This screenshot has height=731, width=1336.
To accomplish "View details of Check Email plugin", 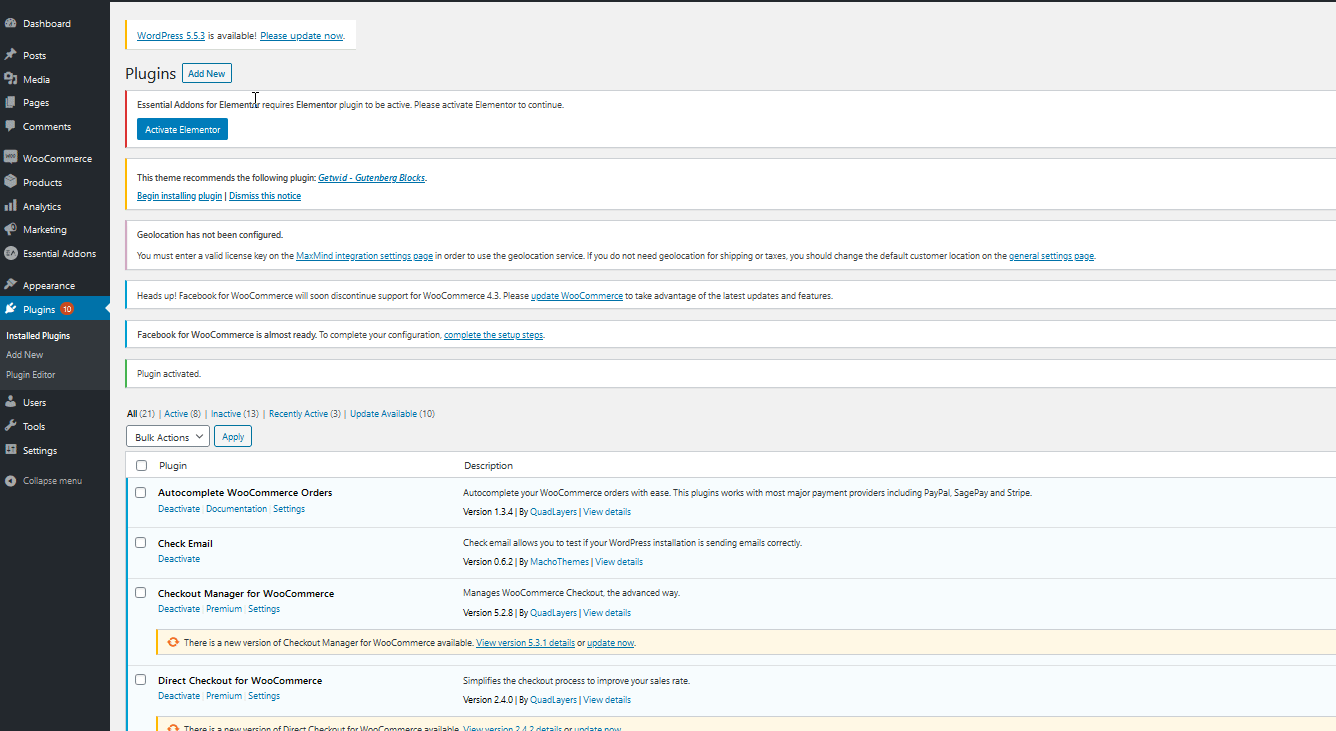I will (x=619, y=562).
